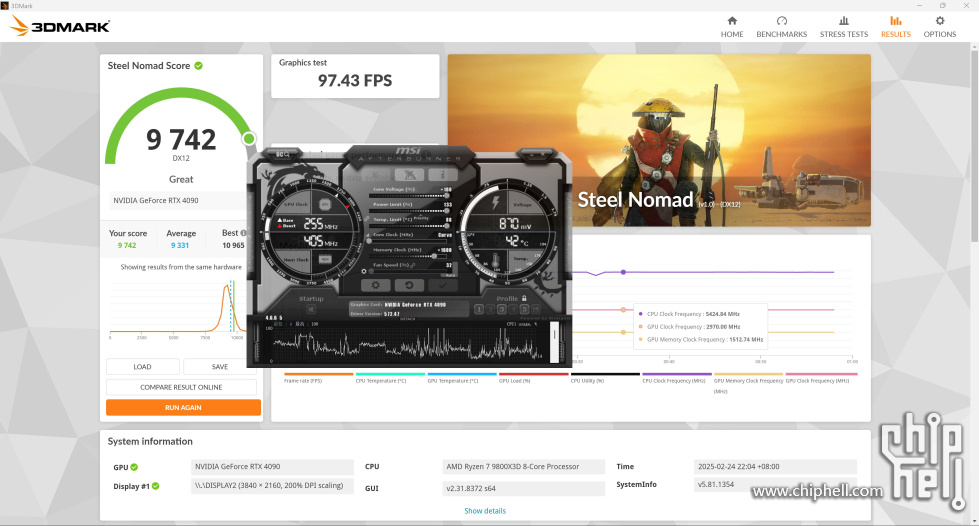Open the RESULTS tab
The image size is (979, 526).
click(x=895, y=27)
